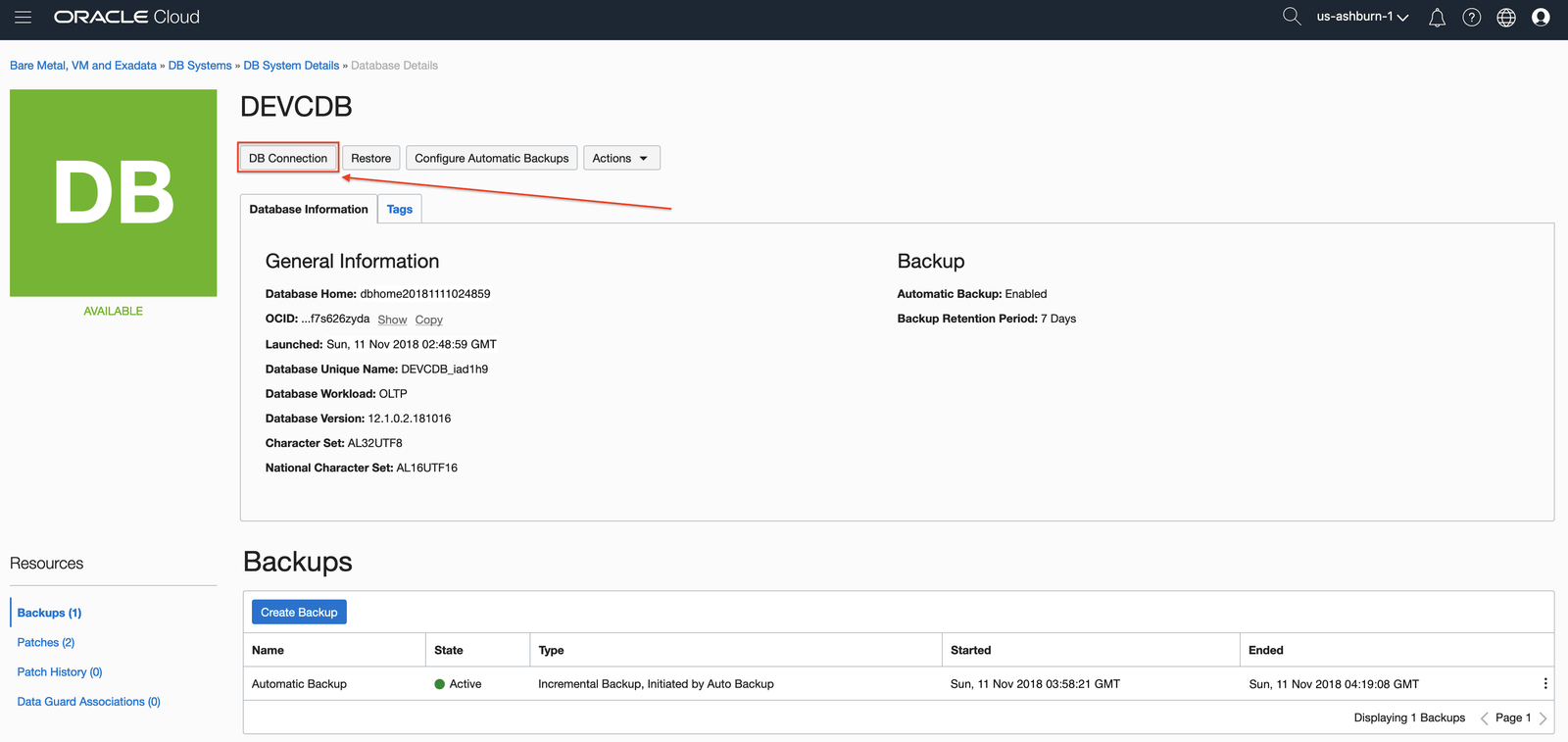Click the Create Backup button
Viewport: 1568px width, 742px height.
(299, 613)
